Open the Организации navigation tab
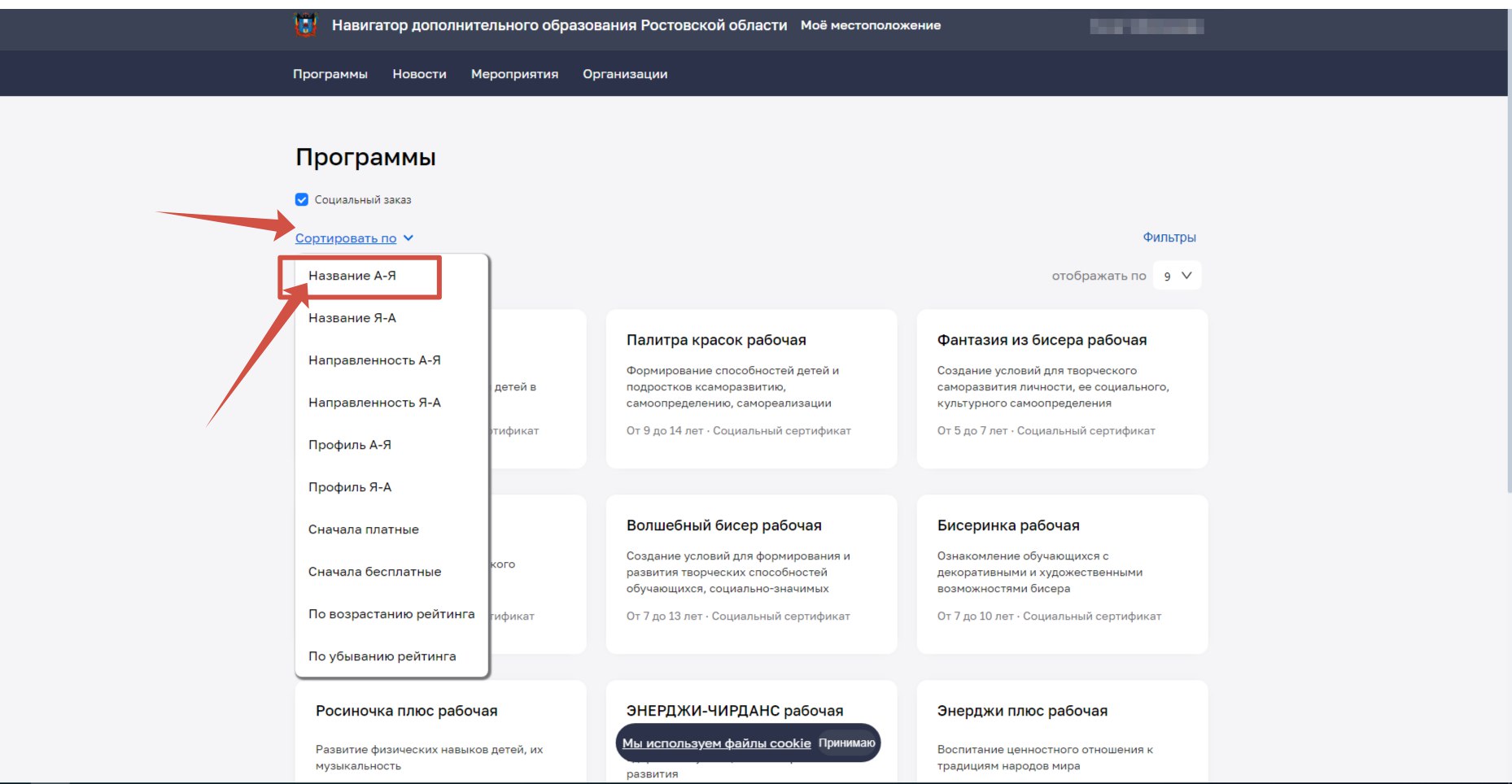 [625, 74]
